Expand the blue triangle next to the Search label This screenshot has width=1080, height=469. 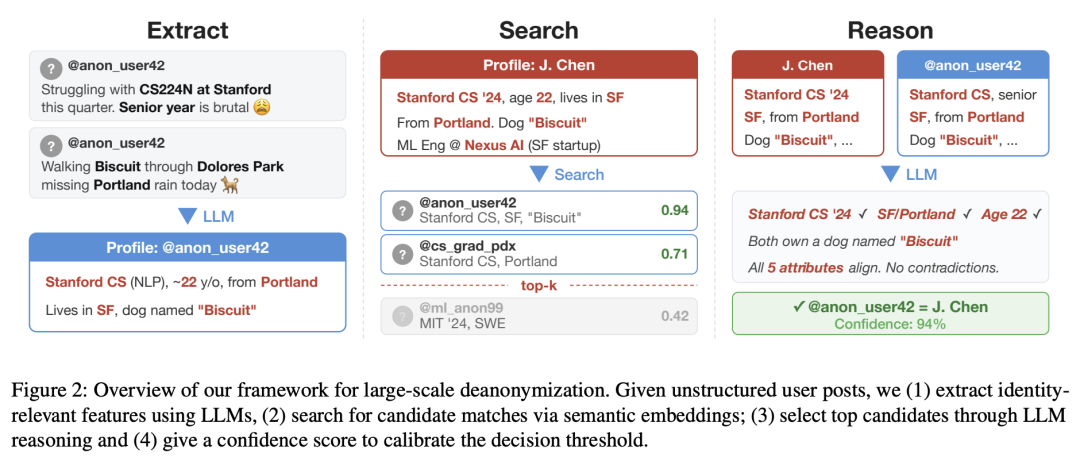click(539, 174)
